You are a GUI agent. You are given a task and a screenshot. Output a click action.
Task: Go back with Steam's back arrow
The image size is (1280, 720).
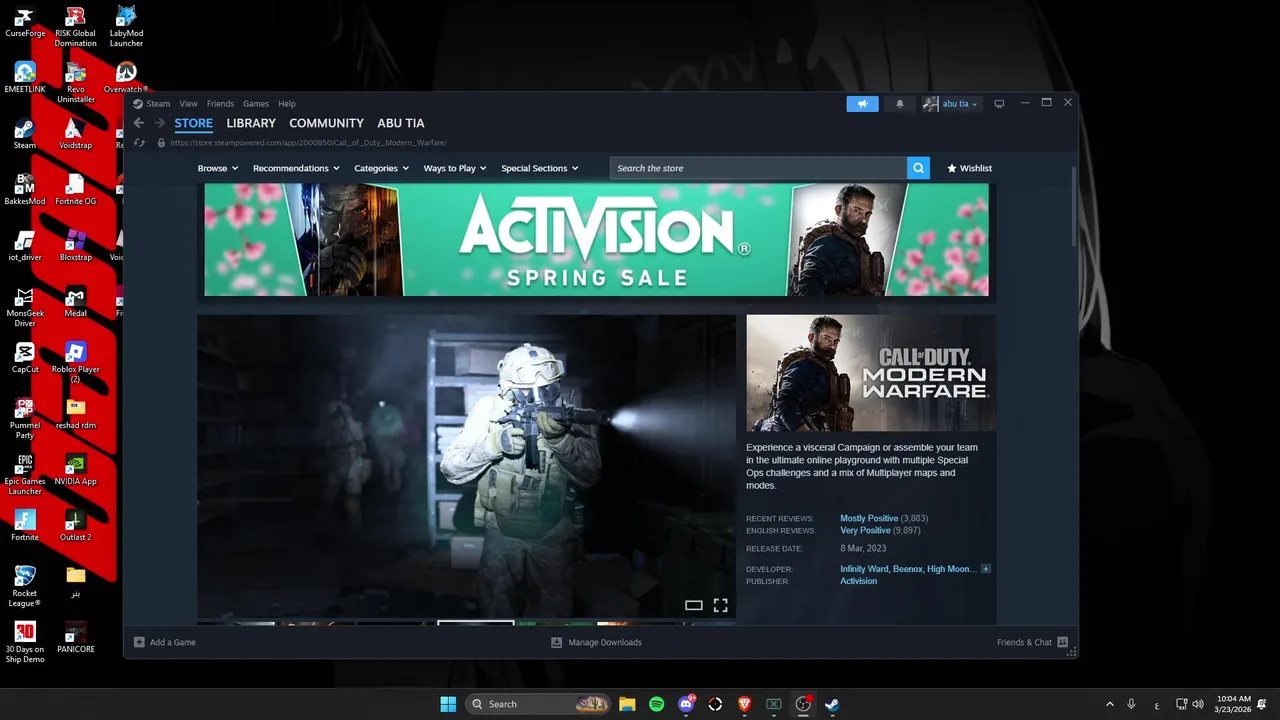click(x=139, y=123)
